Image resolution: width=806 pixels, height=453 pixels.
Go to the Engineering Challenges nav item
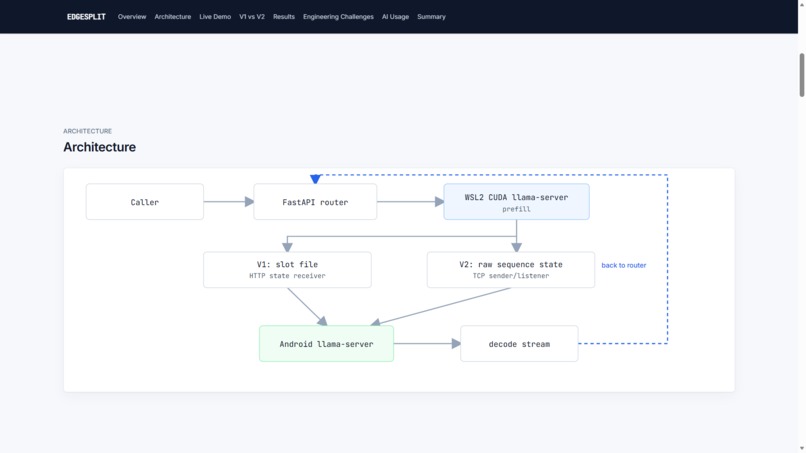click(x=338, y=17)
